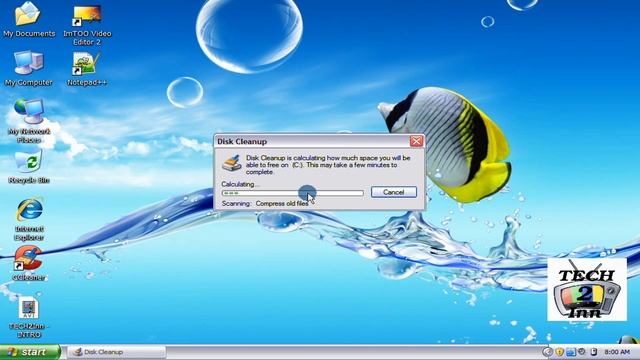The height and width of the screenshot is (360, 640).
Task: Click the Disk Cleanup broom icon in dialog
Action: click(x=231, y=162)
